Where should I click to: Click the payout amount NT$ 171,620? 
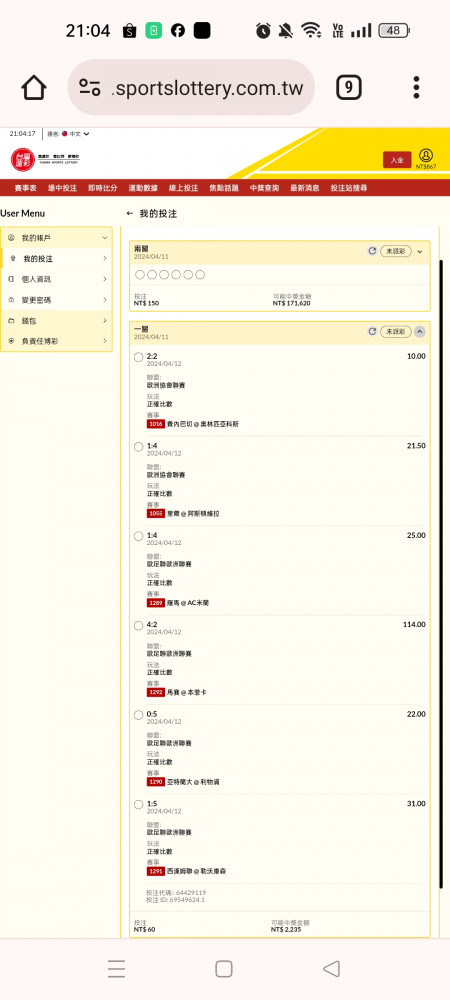tap(291, 303)
